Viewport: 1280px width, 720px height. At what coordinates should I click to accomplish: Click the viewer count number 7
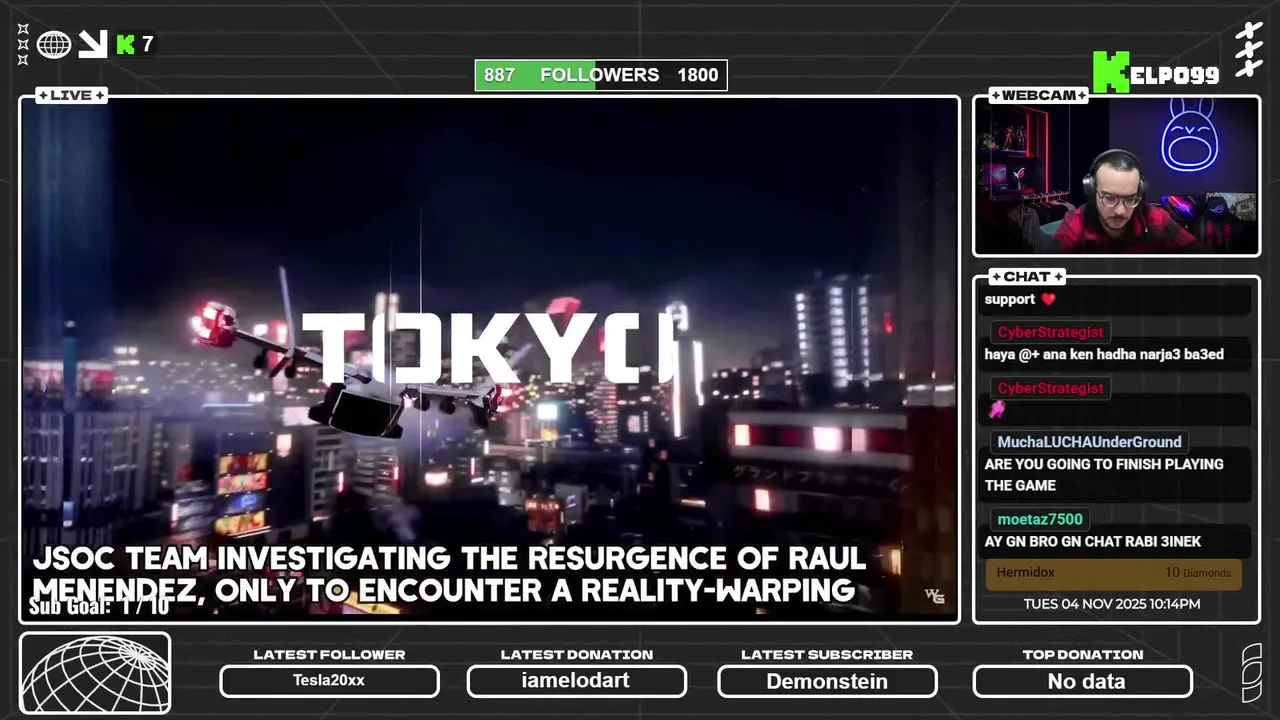click(147, 44)
